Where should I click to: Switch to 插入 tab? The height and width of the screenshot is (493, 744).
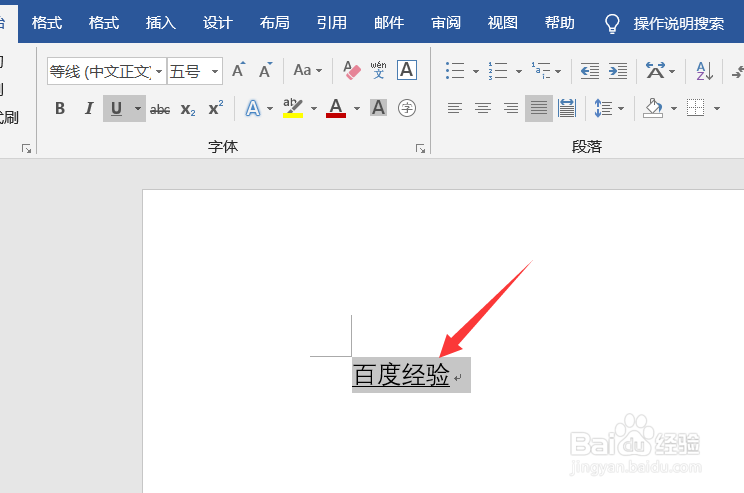pyautogui.click(x=161, y=23)
